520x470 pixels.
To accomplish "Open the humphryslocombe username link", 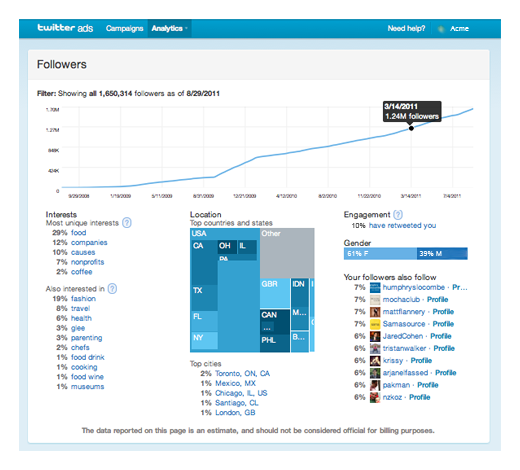I will (x=414, y=287).
